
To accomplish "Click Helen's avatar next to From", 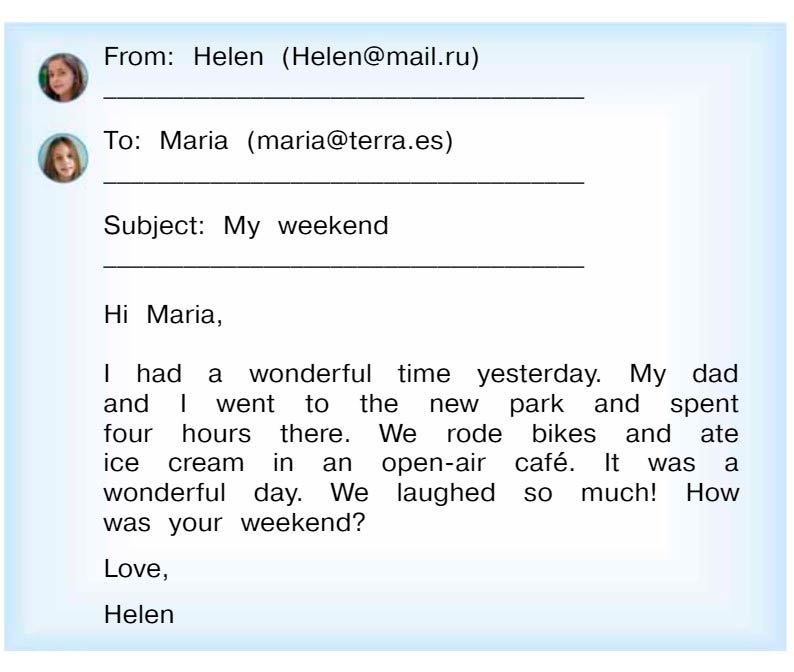I will tap(63, 78).
